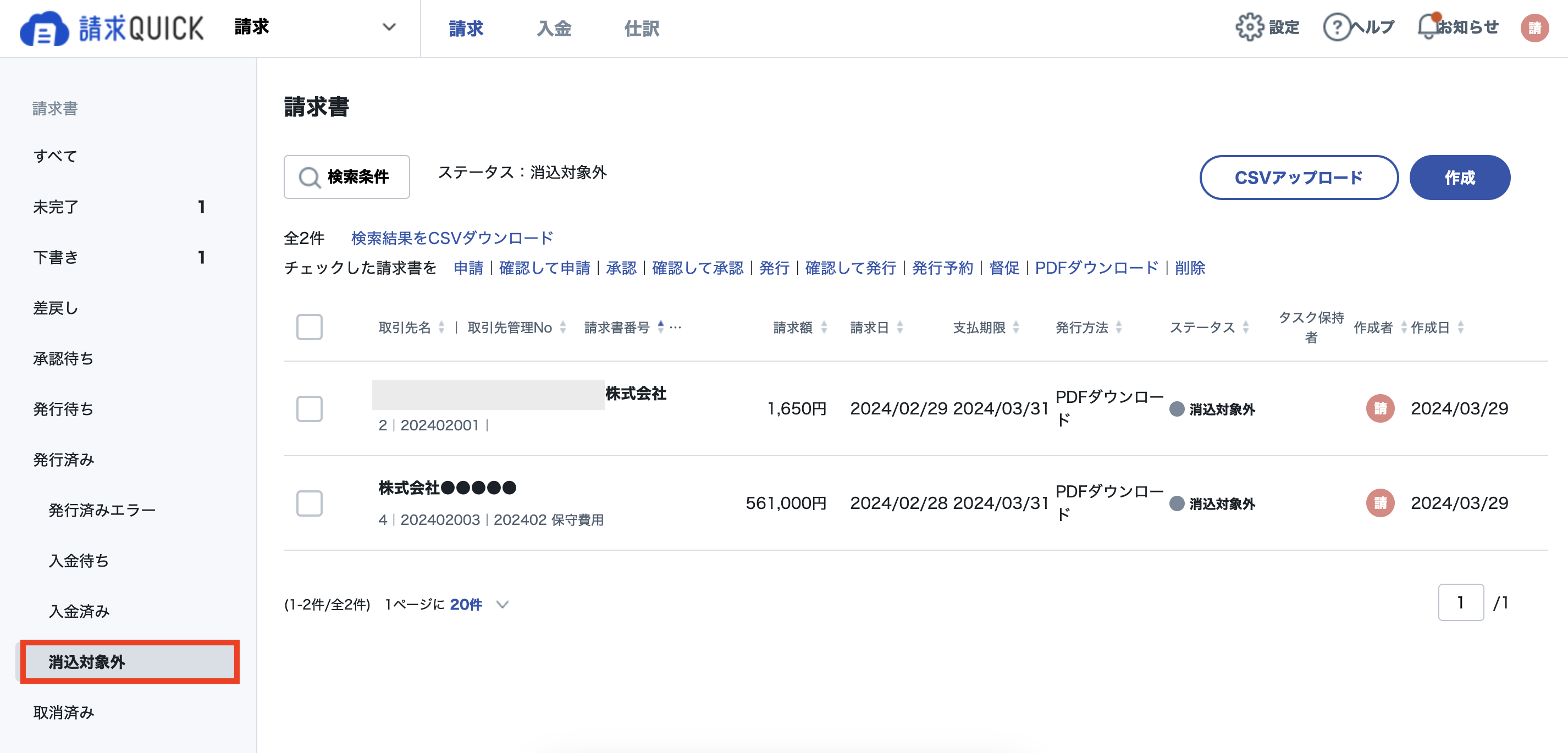The image size is (1568, 753).
Task: Open ヘルプ via the question mark icon
Action: [x=1337, y=27]
